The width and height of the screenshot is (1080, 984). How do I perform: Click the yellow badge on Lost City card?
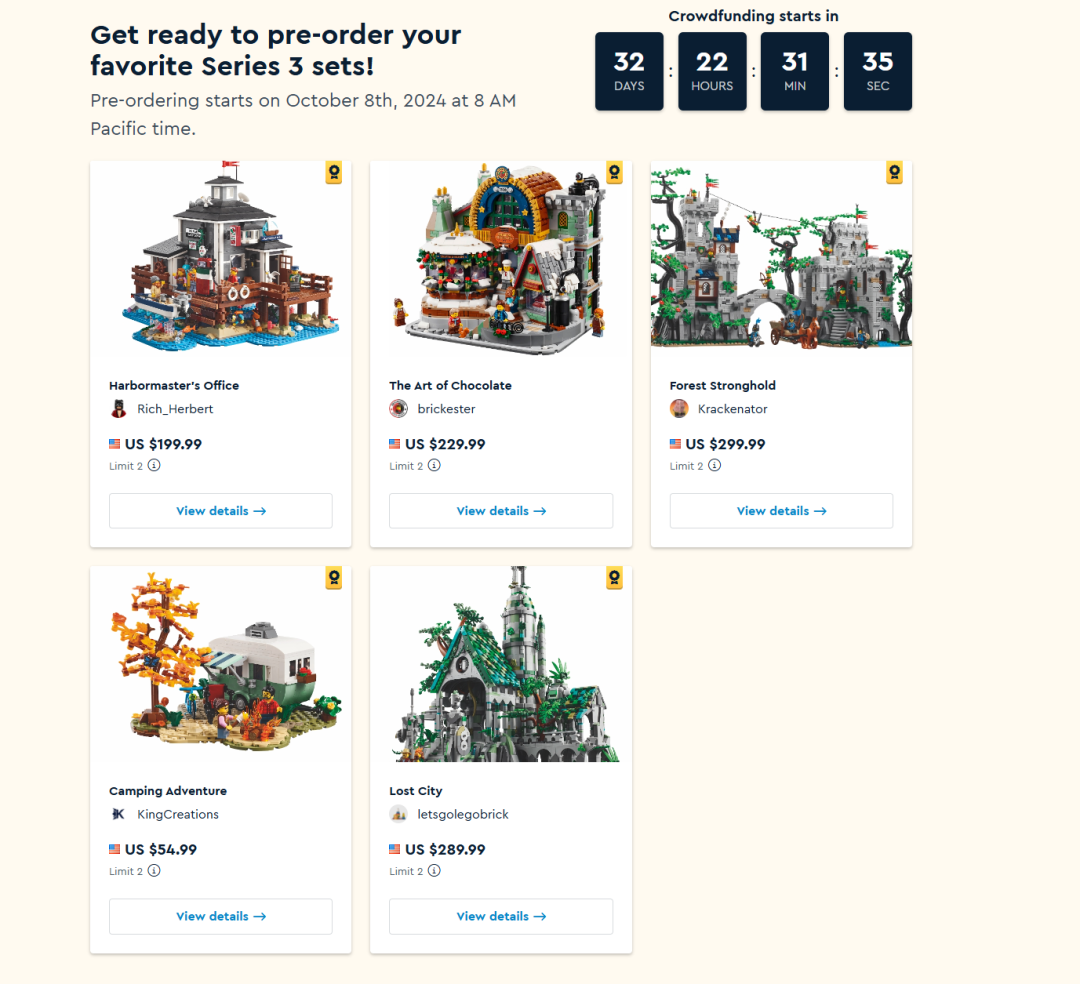coord(614,578)
